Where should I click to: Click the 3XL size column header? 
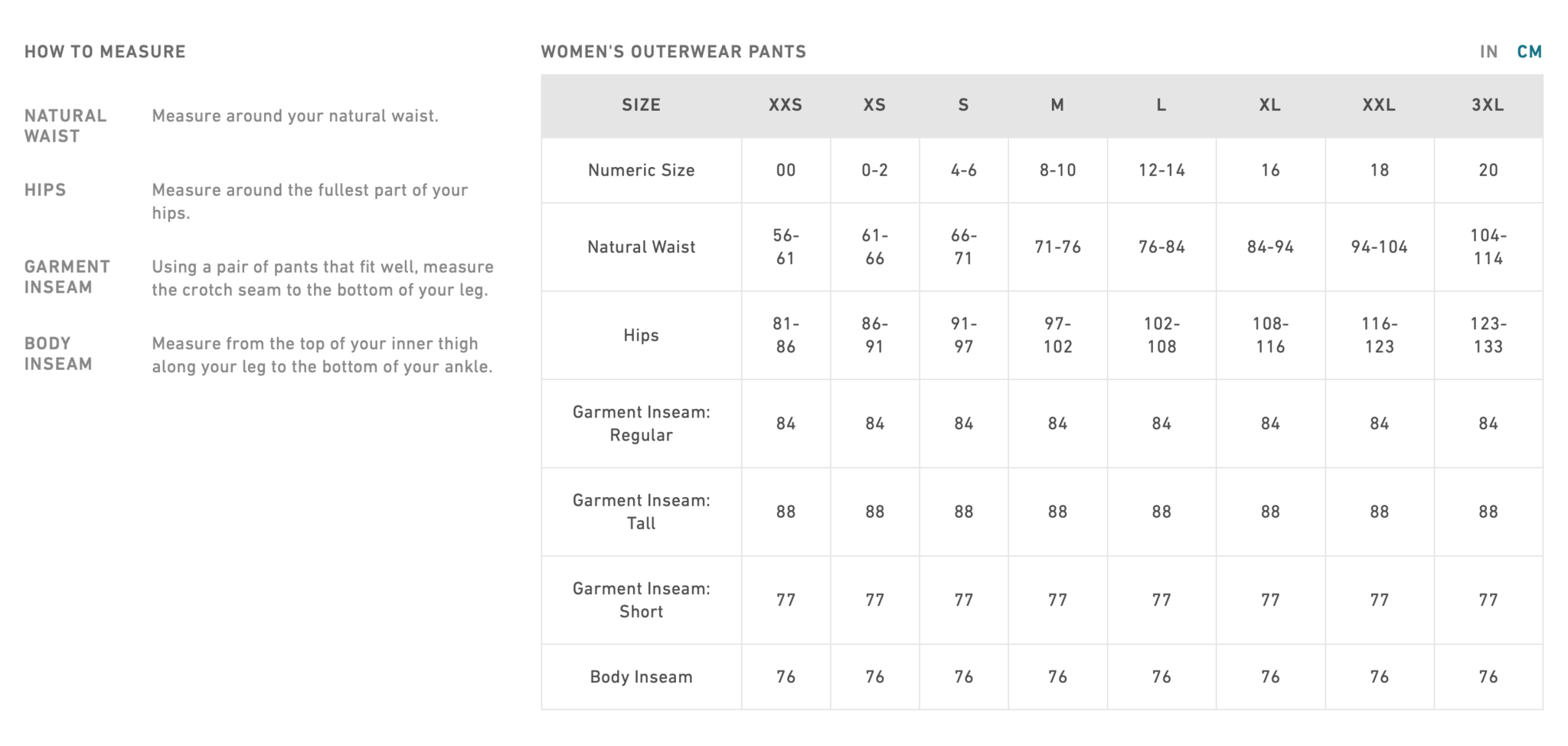click(x=1488, y=105)
